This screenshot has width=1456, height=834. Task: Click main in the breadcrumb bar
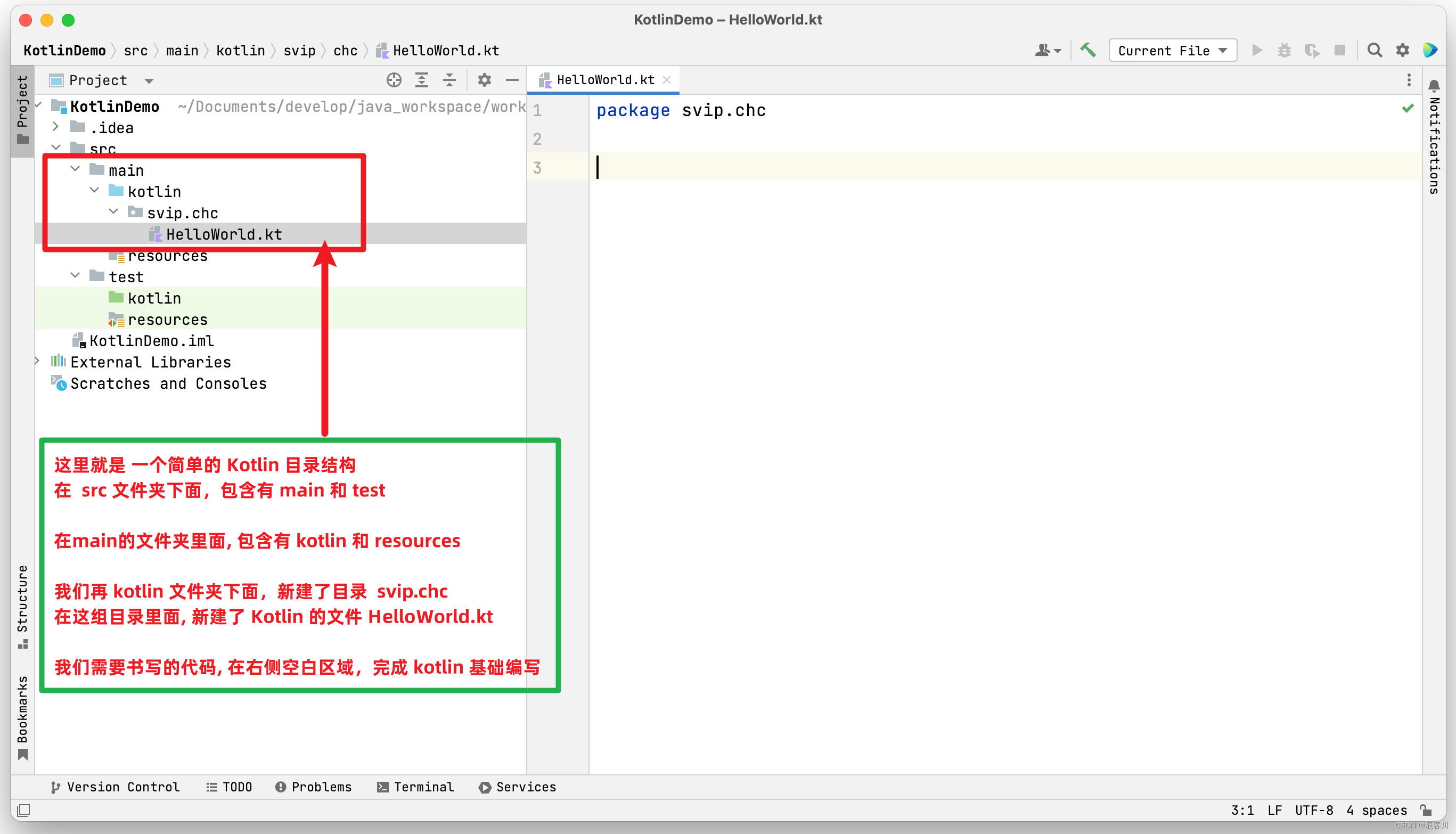coord(182,51)
